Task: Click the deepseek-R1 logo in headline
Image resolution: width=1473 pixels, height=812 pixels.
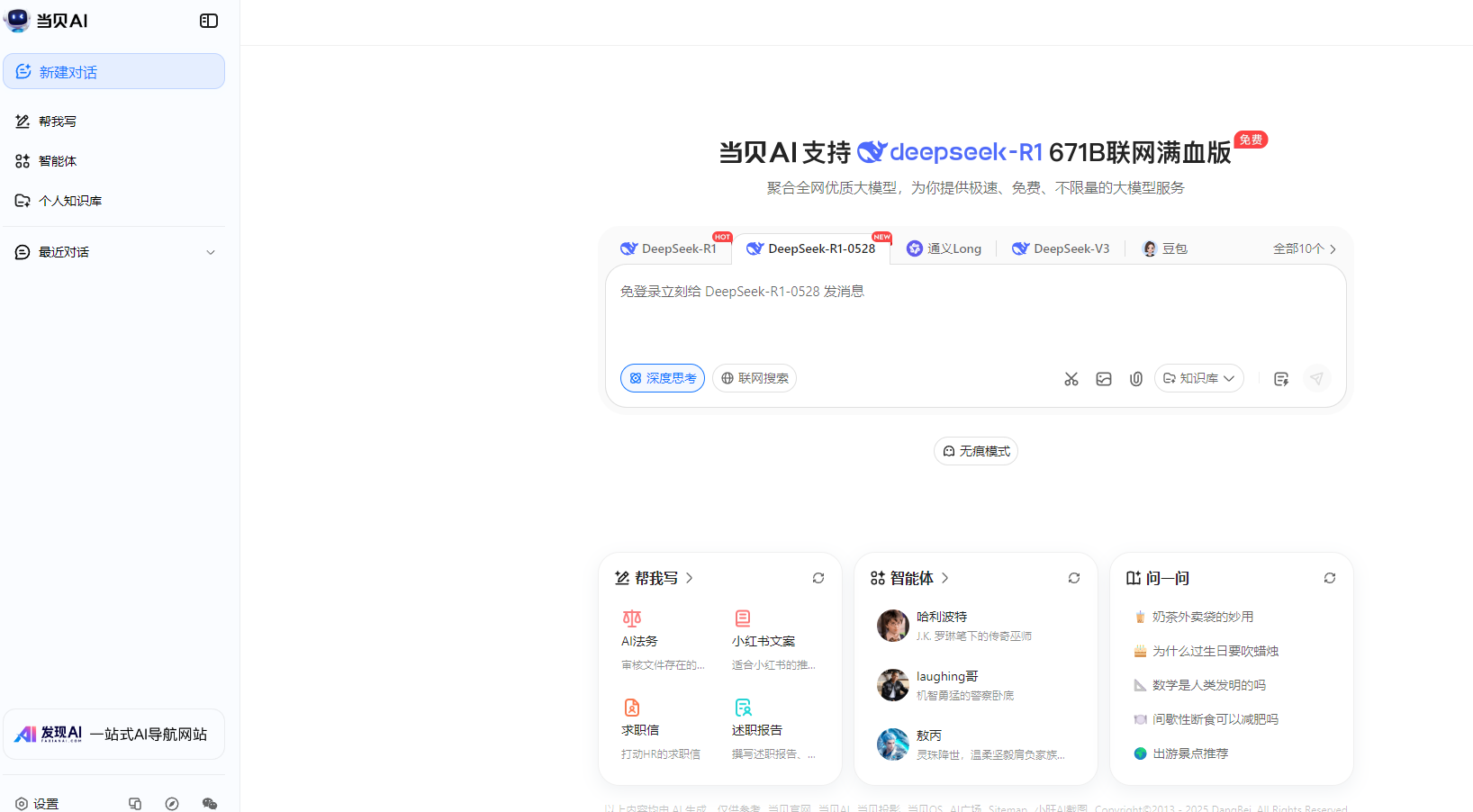Action: 950,152
